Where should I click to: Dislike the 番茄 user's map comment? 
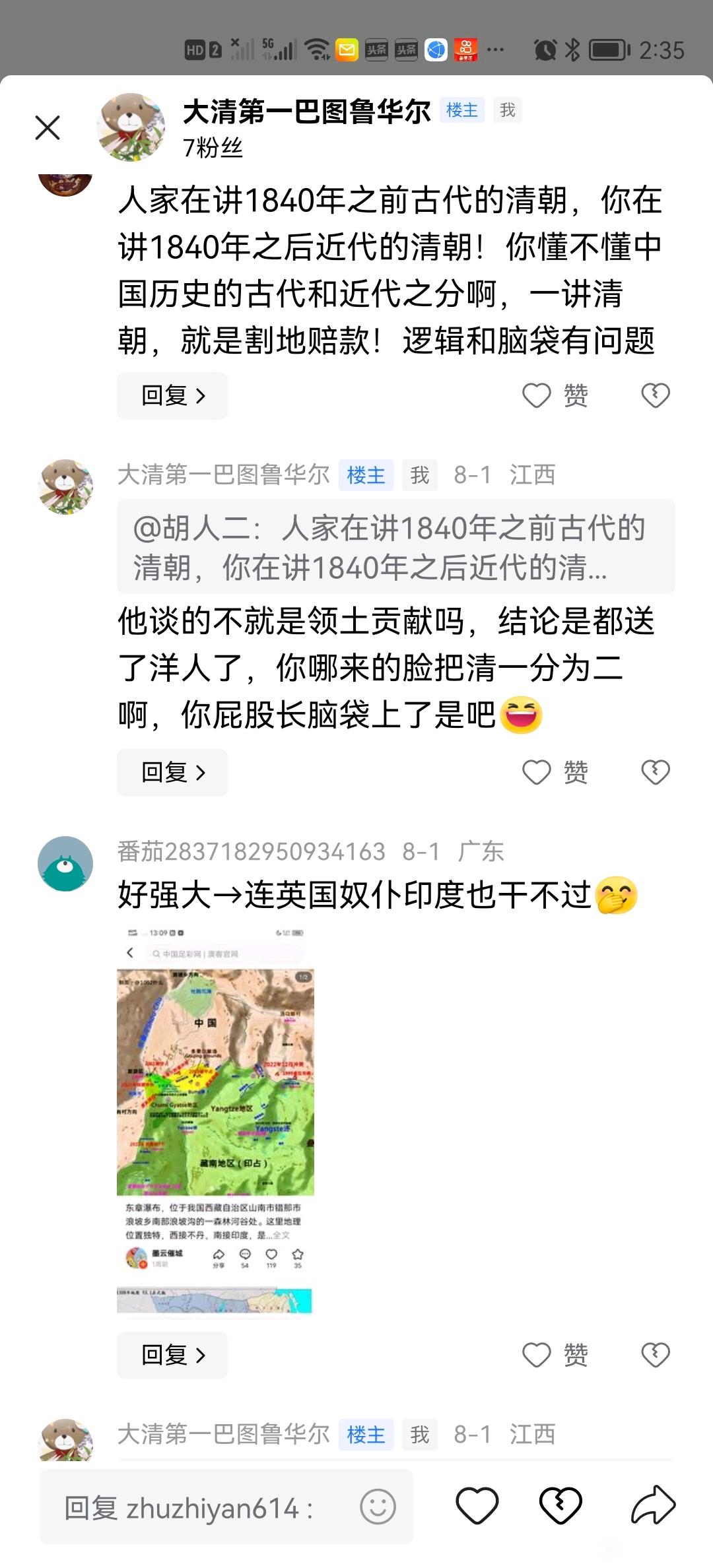(656, 1355)
